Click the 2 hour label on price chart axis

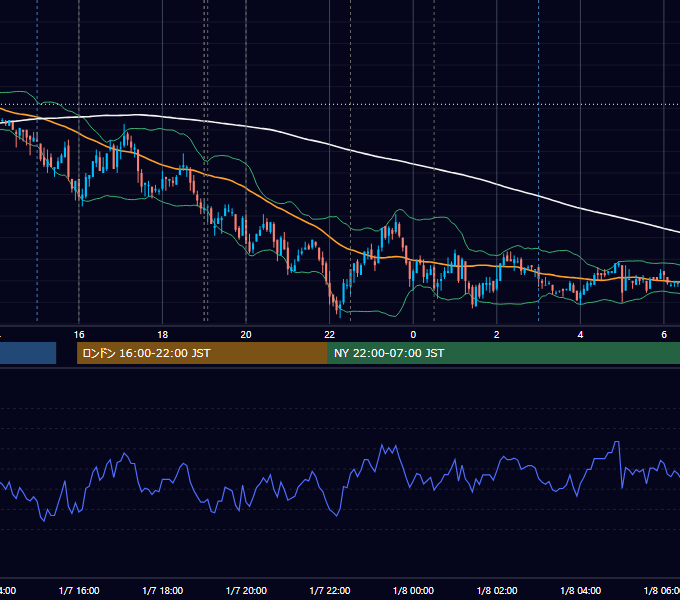coord(497,335)
